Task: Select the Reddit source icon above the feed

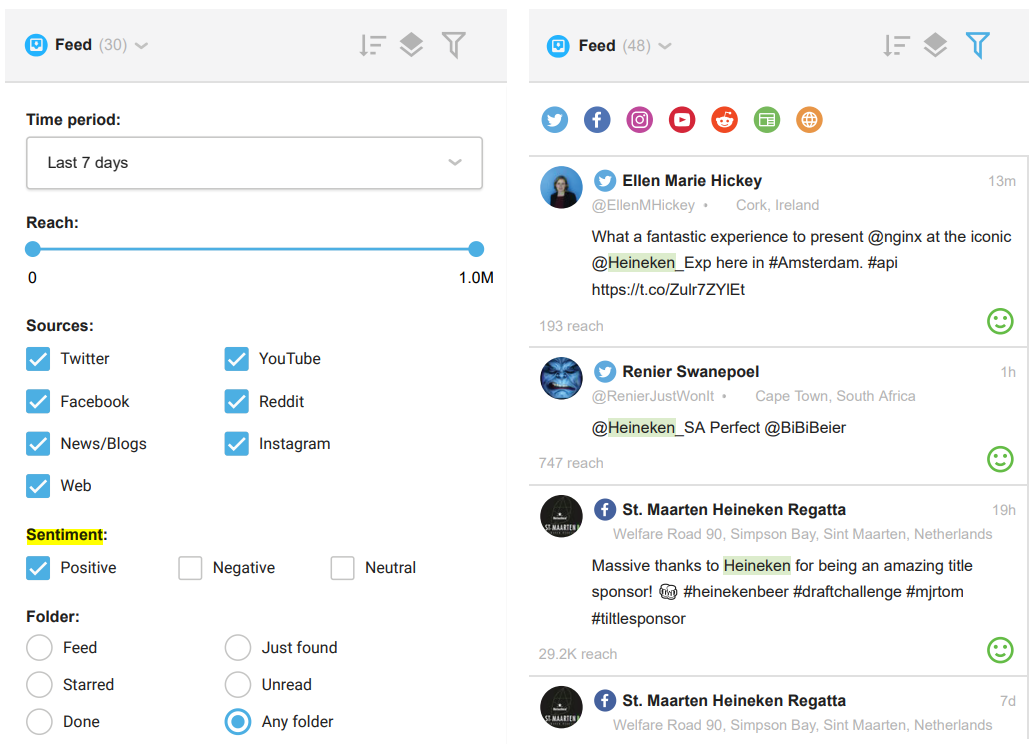Action: click(x=724, y=119)
